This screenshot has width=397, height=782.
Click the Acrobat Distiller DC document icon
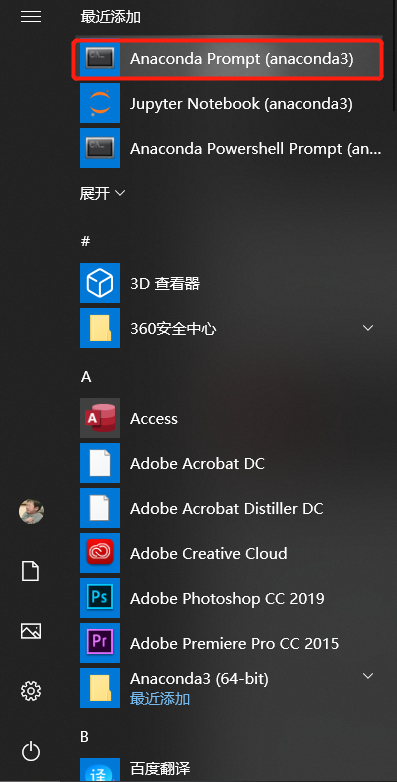(x=100, y=508)
